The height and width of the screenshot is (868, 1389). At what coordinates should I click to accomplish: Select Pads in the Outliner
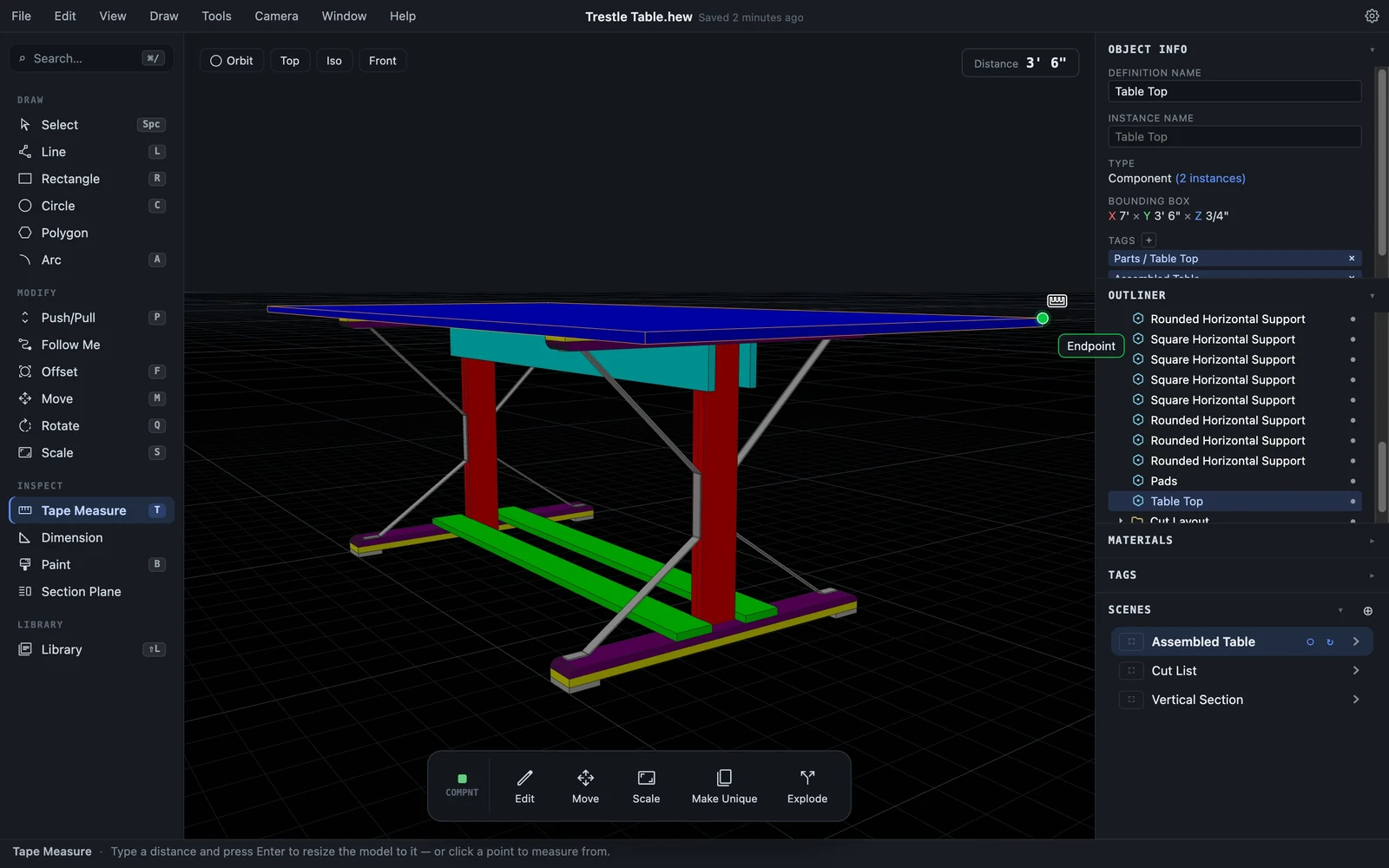point(1234,481)
